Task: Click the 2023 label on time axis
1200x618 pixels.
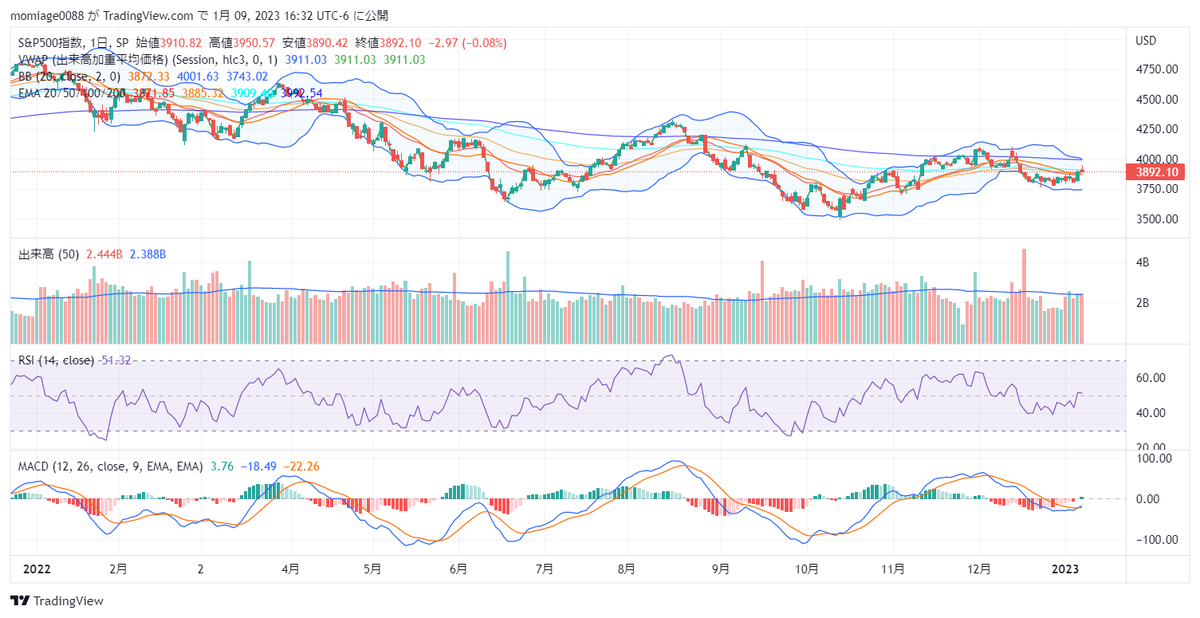Action: (1066, 568)
